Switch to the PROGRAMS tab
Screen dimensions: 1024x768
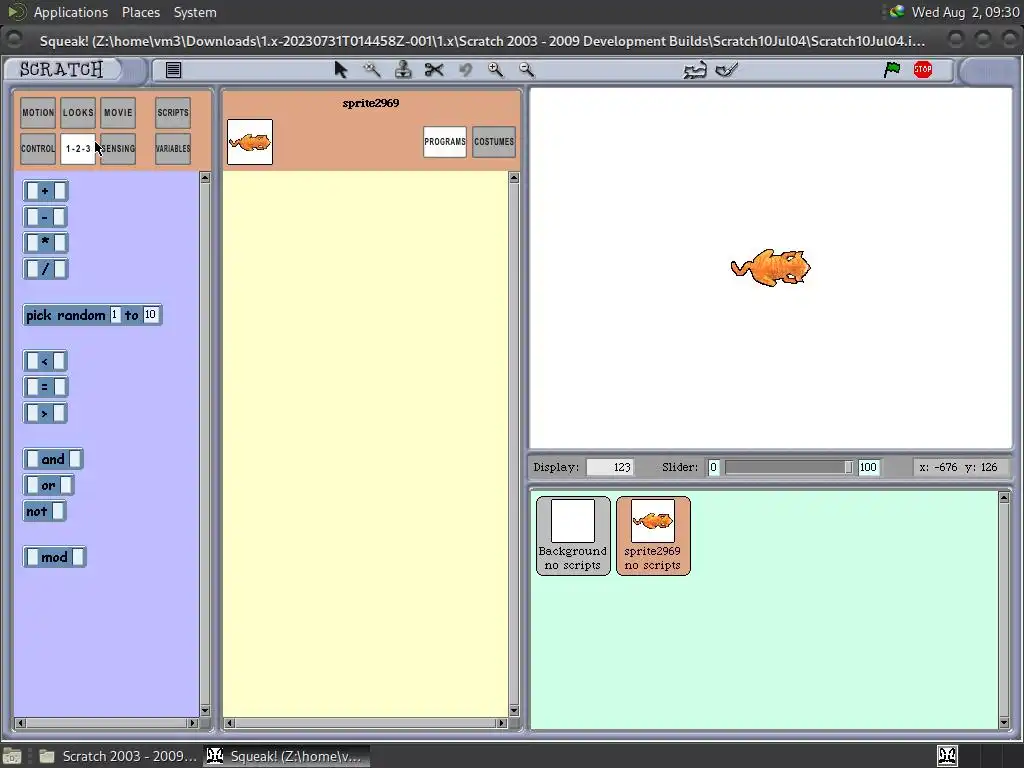[x=445, y=142]
